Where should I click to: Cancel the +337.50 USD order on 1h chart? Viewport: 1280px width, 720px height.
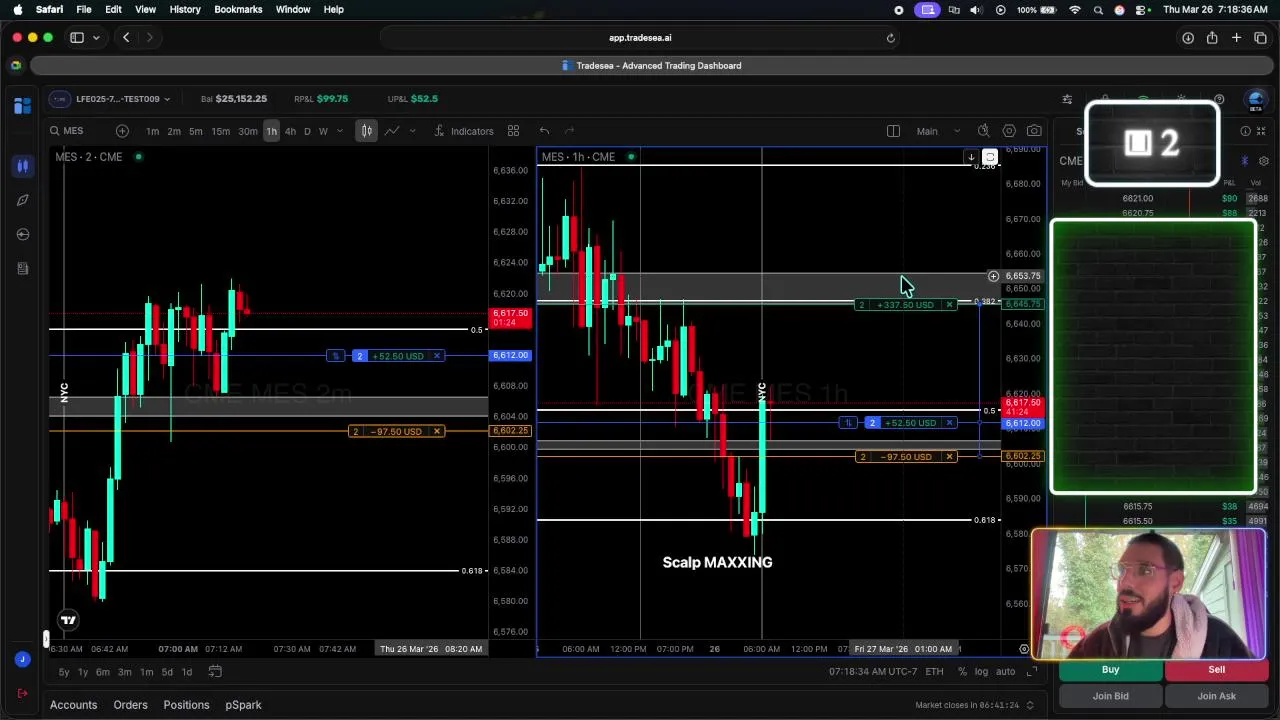949,304
